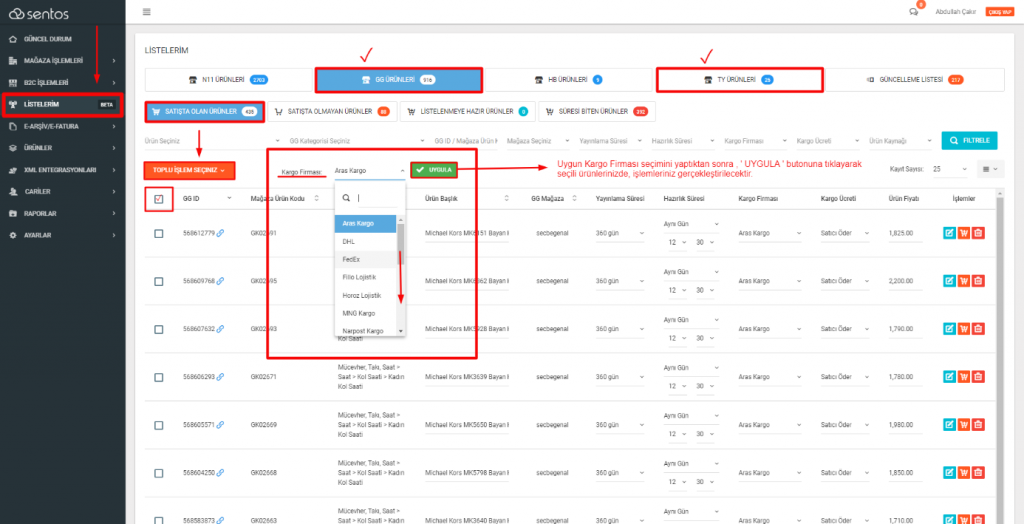Click link icon beside GG ID 568612779
The height and width of the screenshot is (524, 1024).
[x=220, y=233]
